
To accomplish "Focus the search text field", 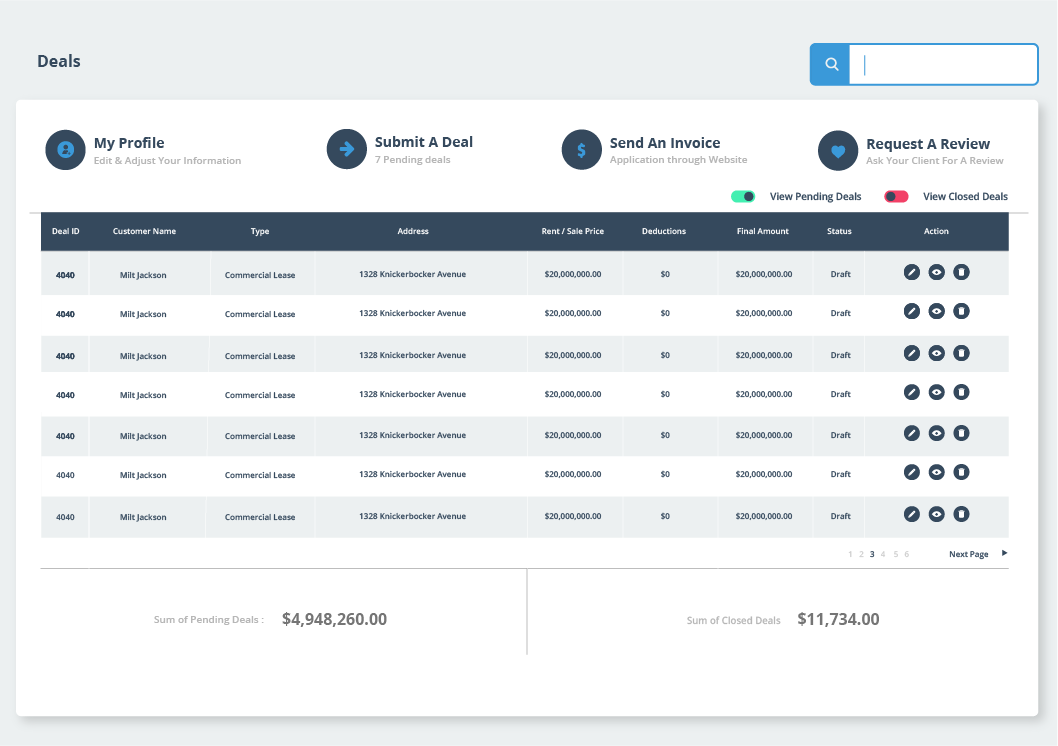I will 943,65.
